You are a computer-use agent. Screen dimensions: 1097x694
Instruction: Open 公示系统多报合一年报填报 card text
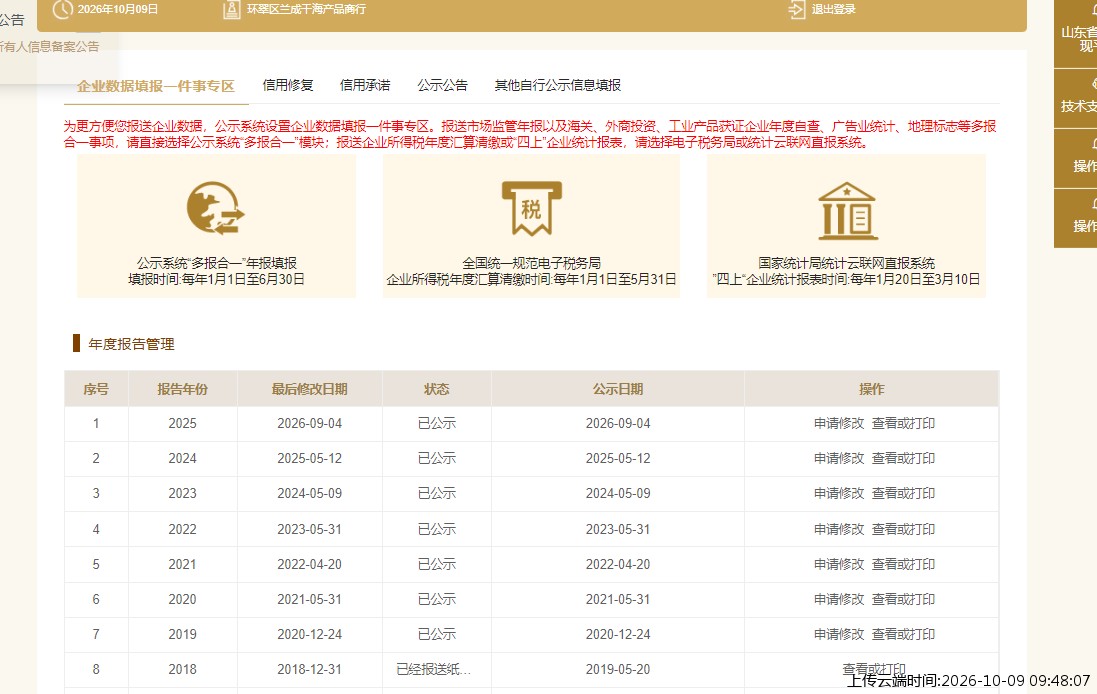coord(216,263)
